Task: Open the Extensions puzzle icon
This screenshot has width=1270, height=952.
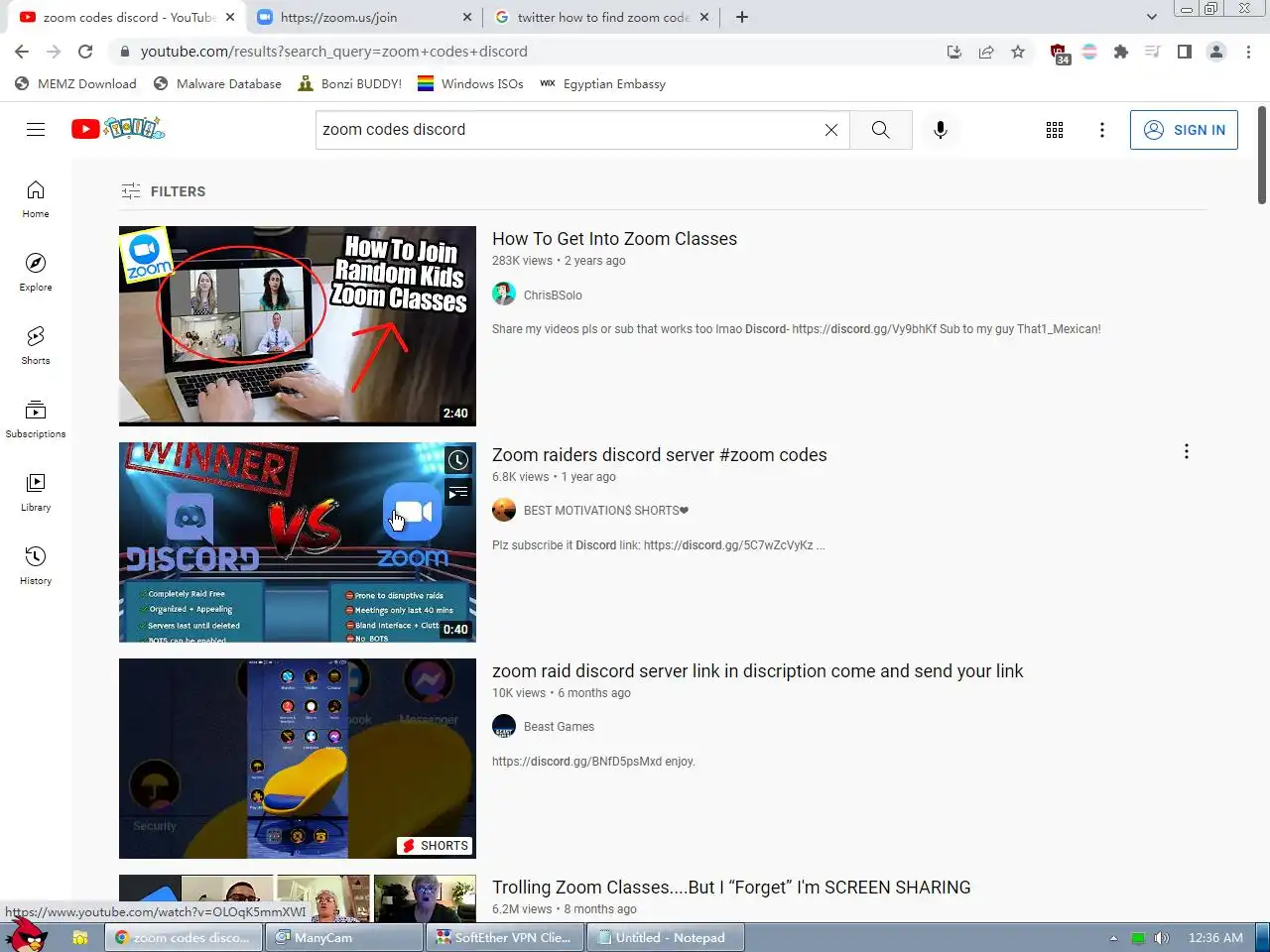Action: (1121, 52)
